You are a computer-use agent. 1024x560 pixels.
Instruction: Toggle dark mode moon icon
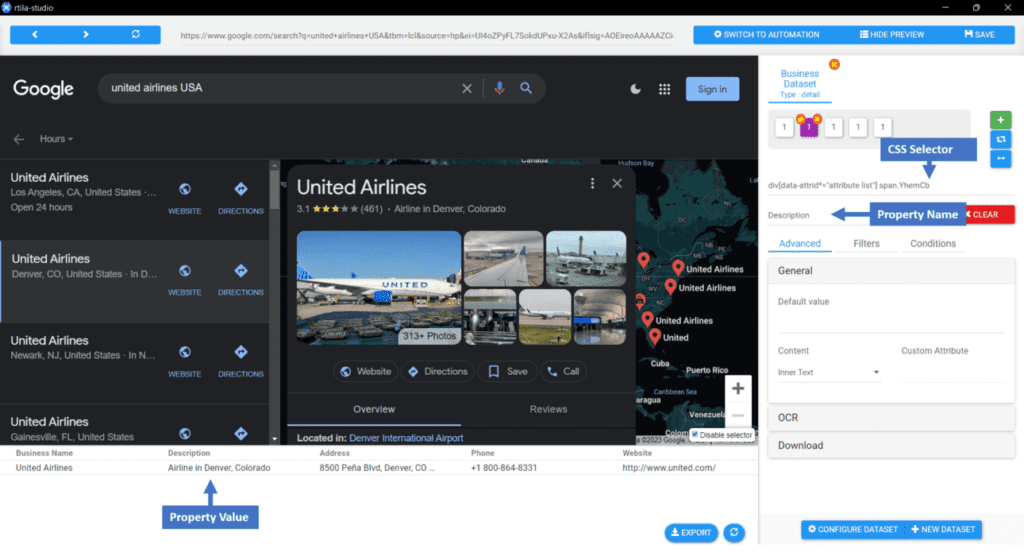tap(635, 89)
